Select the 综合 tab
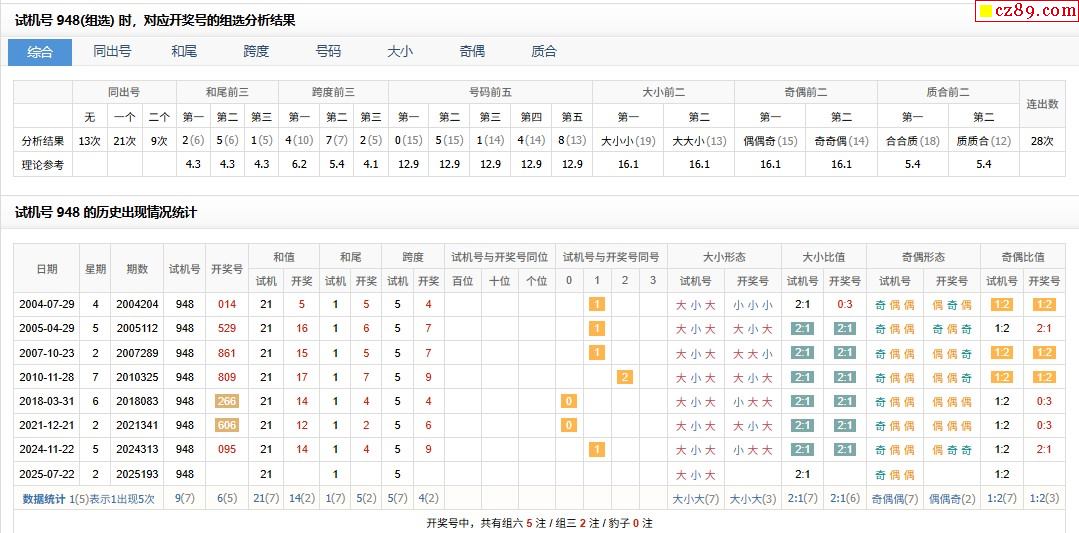This screenshot has width=1079, height=533. coord(40,52)
